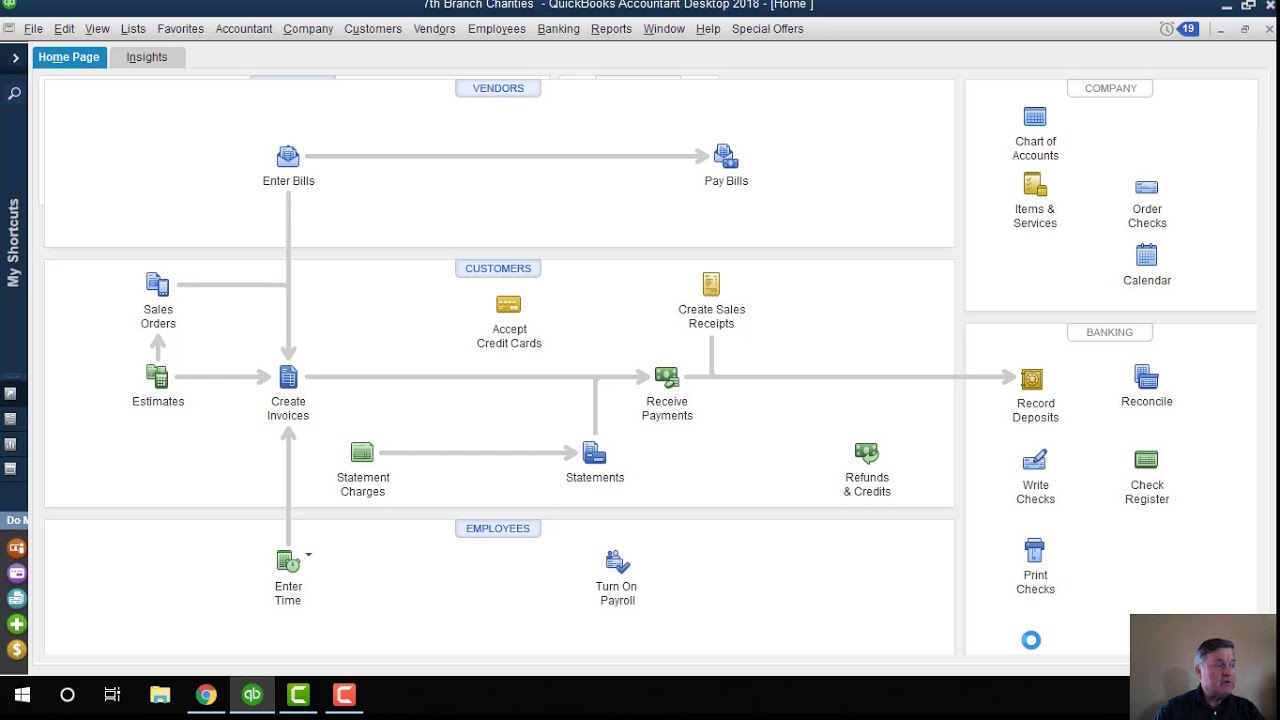Click the CUSTOMERS section button
The width and height of the screenshot is (1280, 720).
(498, 268)
